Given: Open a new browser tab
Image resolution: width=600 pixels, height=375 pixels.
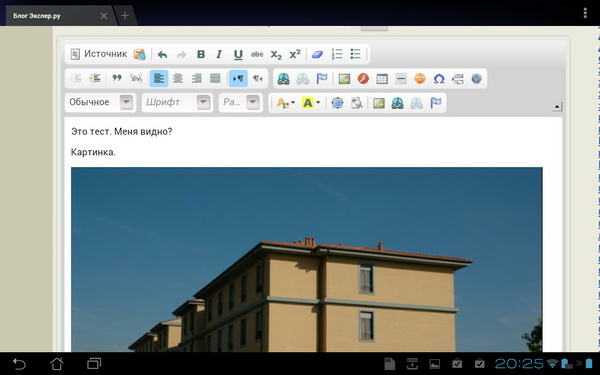Looking at the screenshot, I should 125,16.
